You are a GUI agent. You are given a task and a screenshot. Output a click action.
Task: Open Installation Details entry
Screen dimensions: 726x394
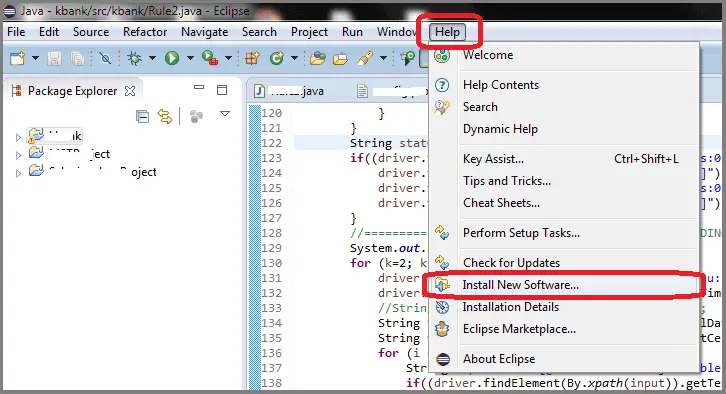pyautogui.click(x=564, y=307)
